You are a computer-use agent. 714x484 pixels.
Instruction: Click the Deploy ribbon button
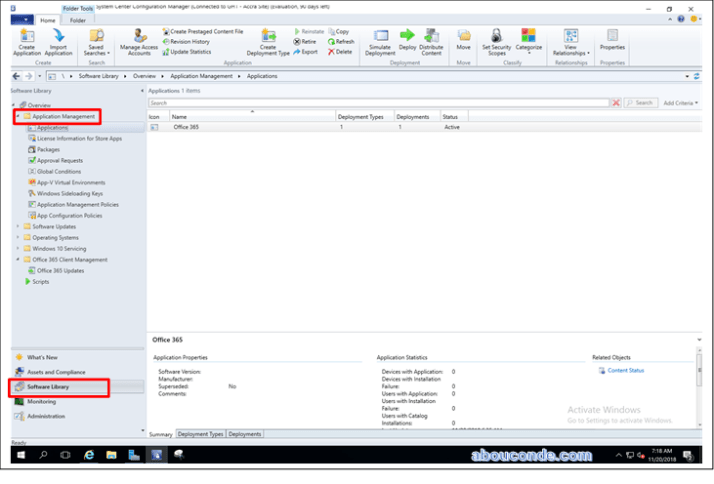coord(407,40)
